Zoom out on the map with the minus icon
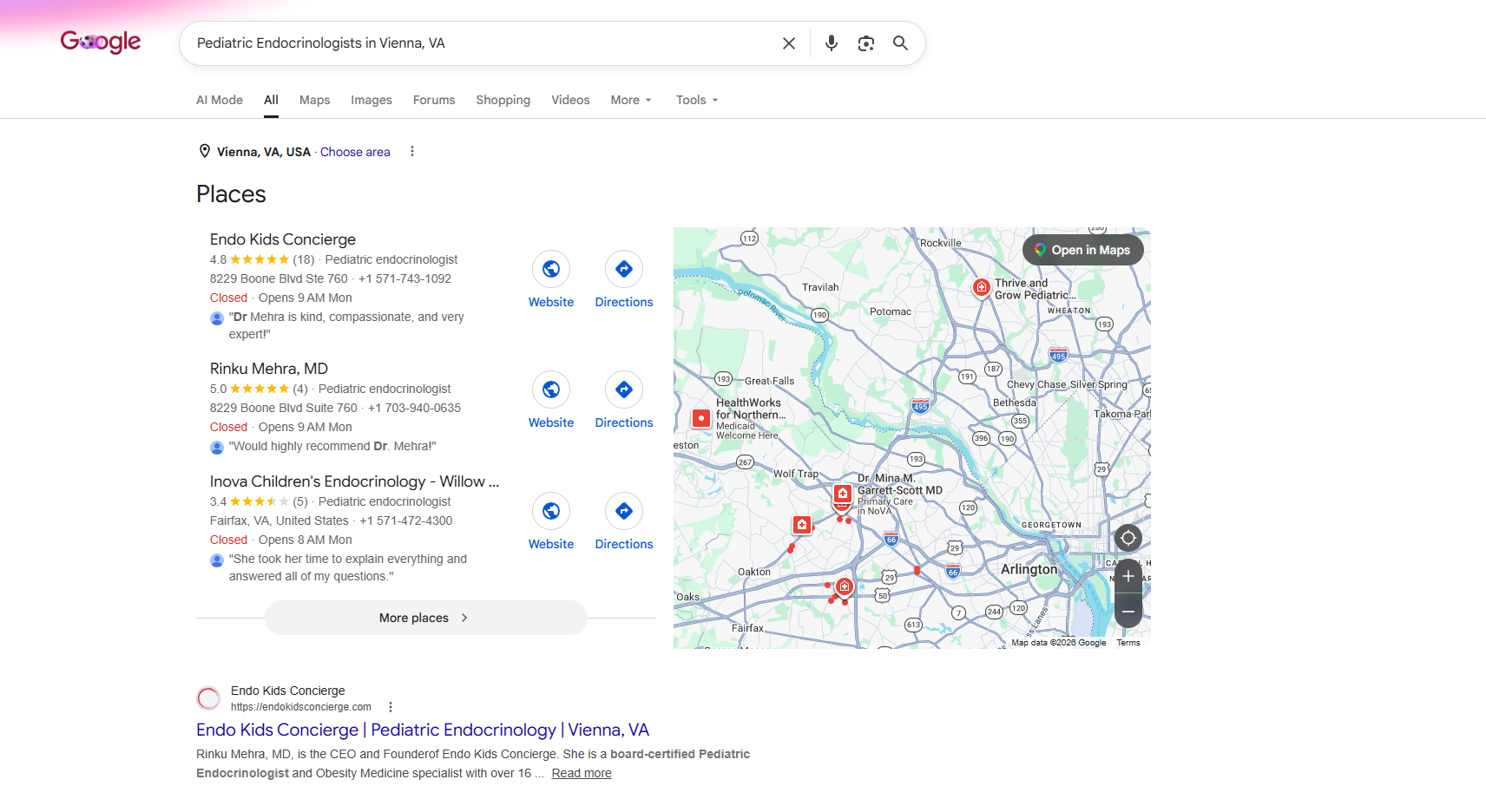Screen dimensions: 1486x812 tap(1128, 611)
